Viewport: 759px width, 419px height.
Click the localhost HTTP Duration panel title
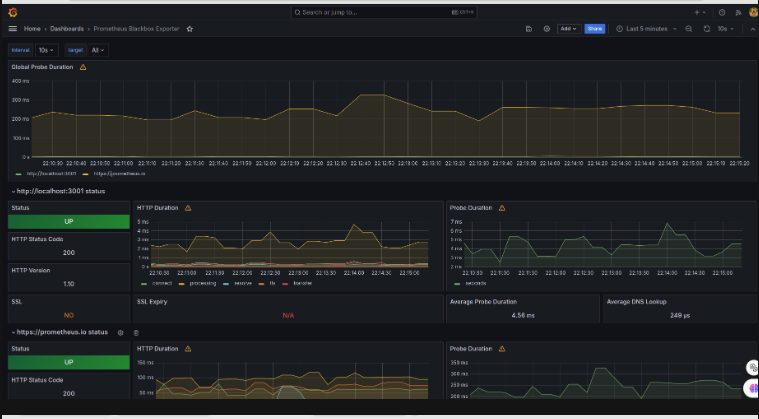pyautogui.click(x=157, y=208)
